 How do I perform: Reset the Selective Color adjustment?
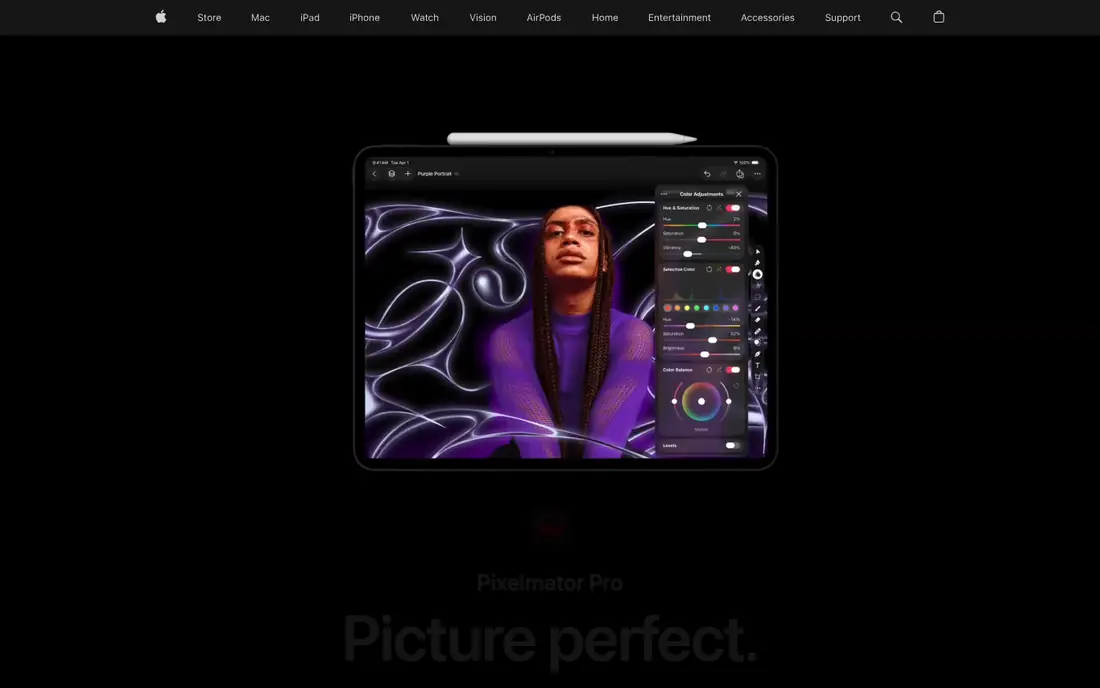pos(709,269)
